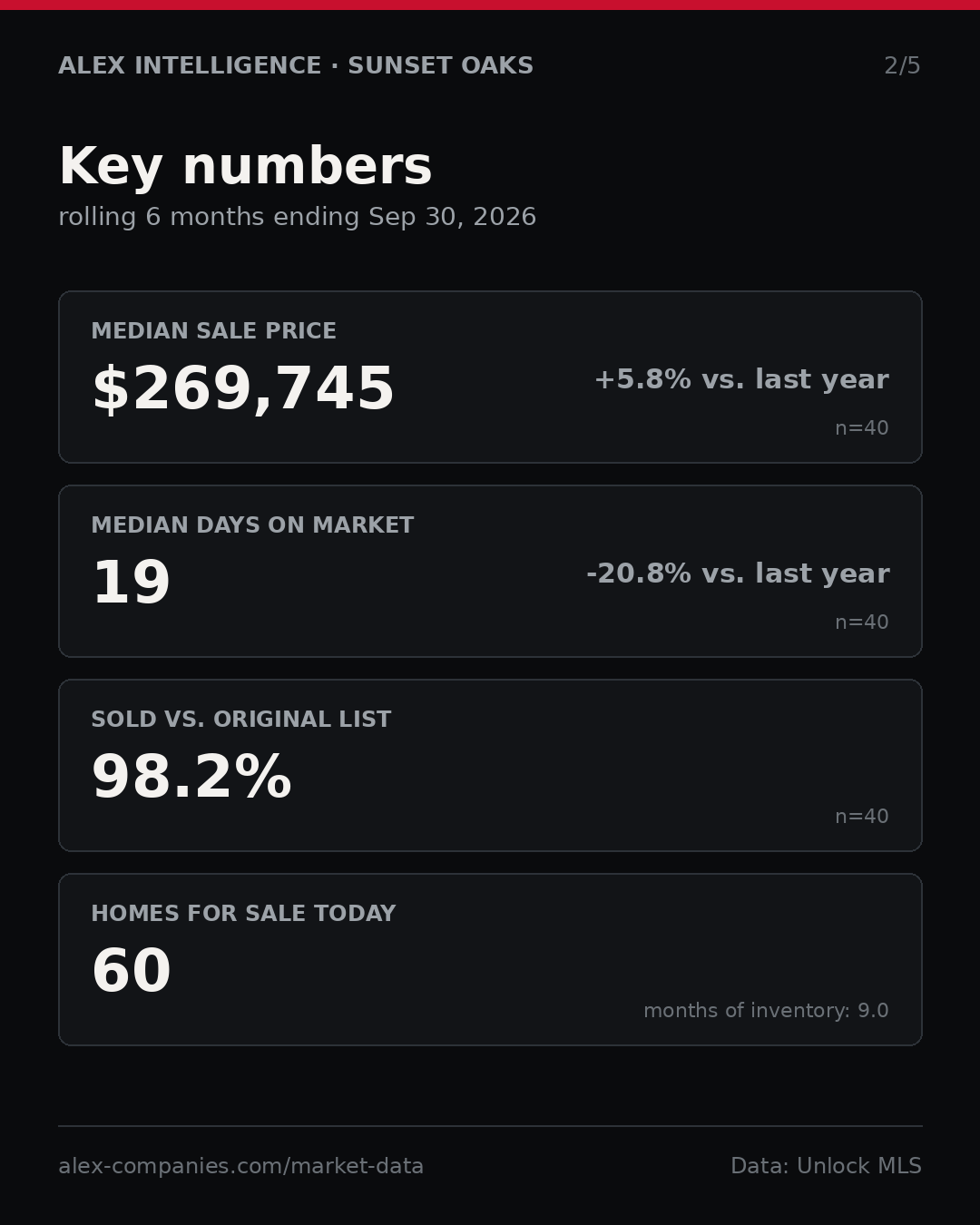Click the +5.8% vs. last year text
The image size is (980, 1225).
[741, 379]
